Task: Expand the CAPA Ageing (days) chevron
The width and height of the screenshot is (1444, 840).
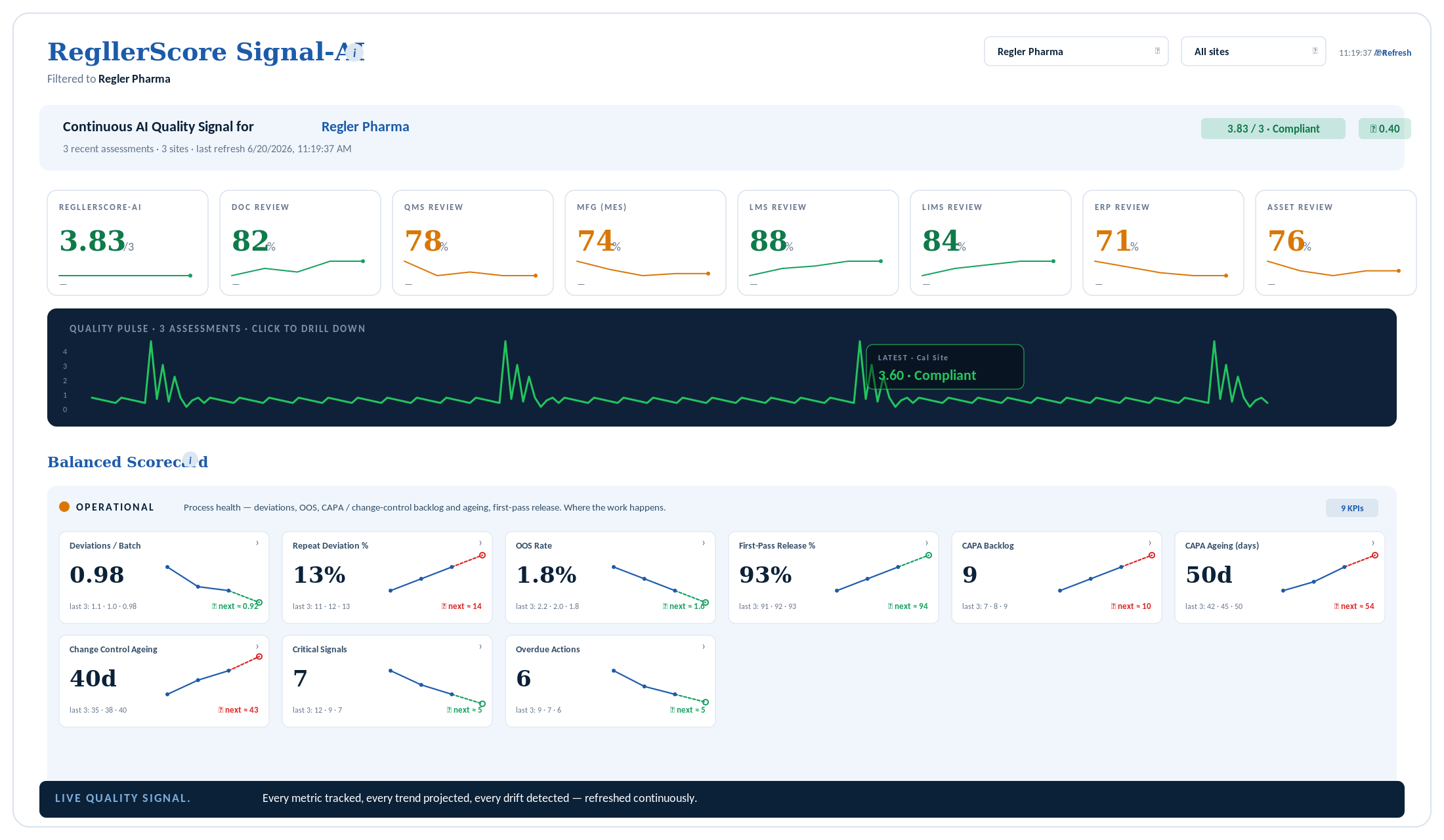Action: (x=1373, y=543)
